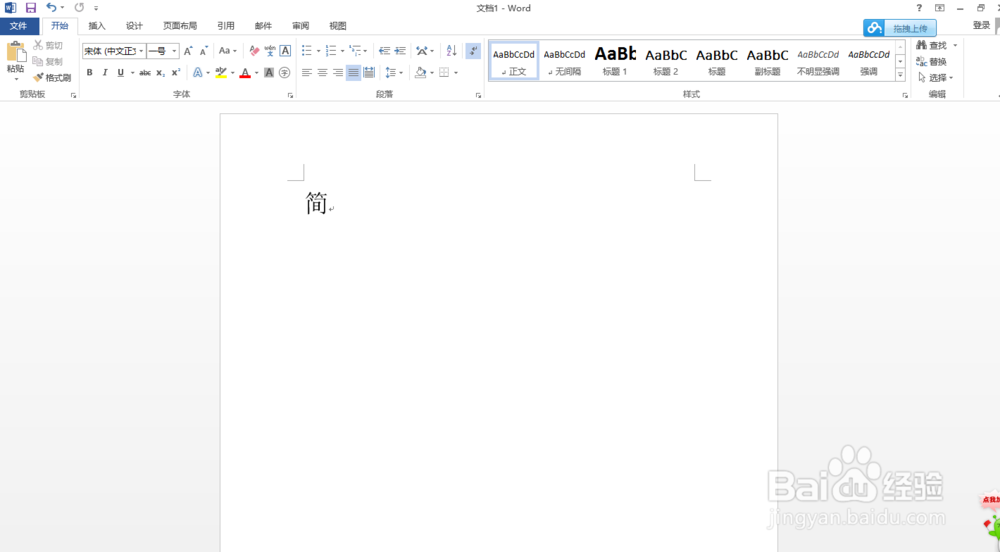Open the Select dropdown in editing group
1000x552 pixels.
tap(936, 77)
